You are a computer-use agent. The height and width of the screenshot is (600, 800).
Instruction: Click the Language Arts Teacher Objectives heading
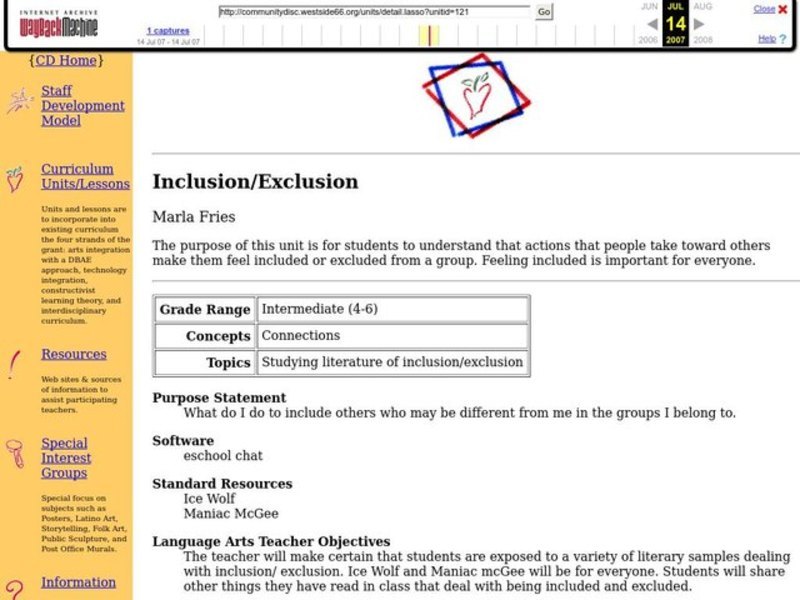coord(271,541)
